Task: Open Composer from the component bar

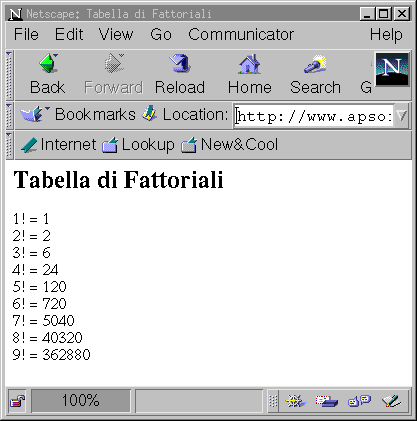Action: (391, 401)
